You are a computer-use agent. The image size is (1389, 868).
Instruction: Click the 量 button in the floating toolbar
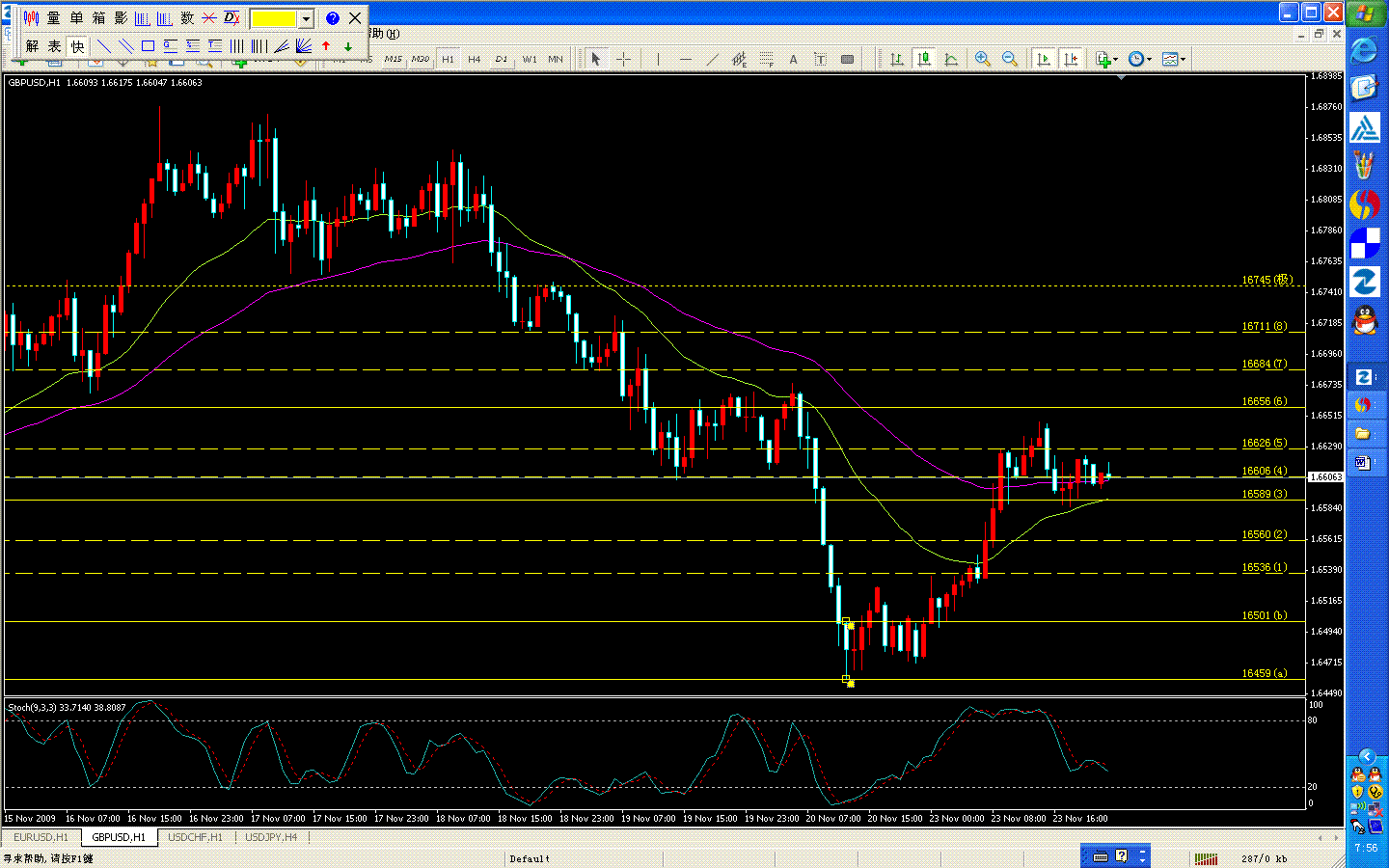pyautogui.click(x=54, y=18)
